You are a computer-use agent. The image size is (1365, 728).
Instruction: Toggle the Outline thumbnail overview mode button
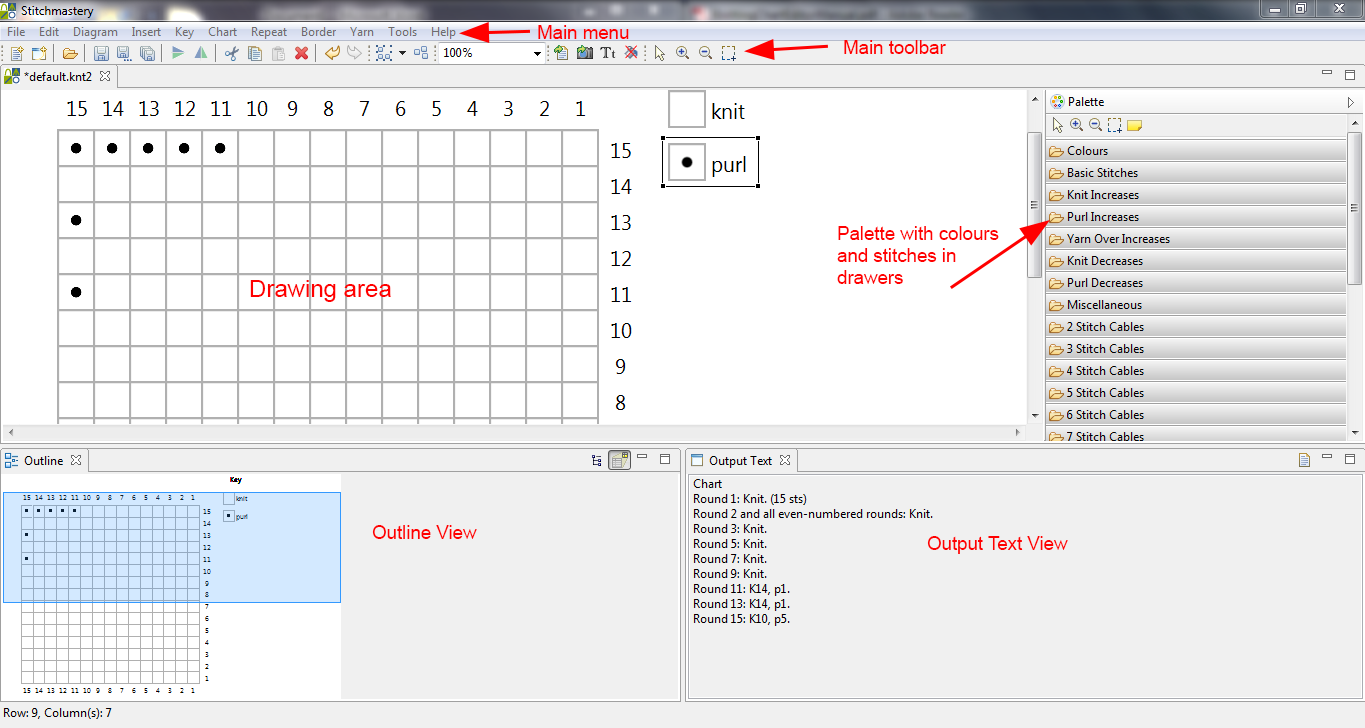pos(619,460)
